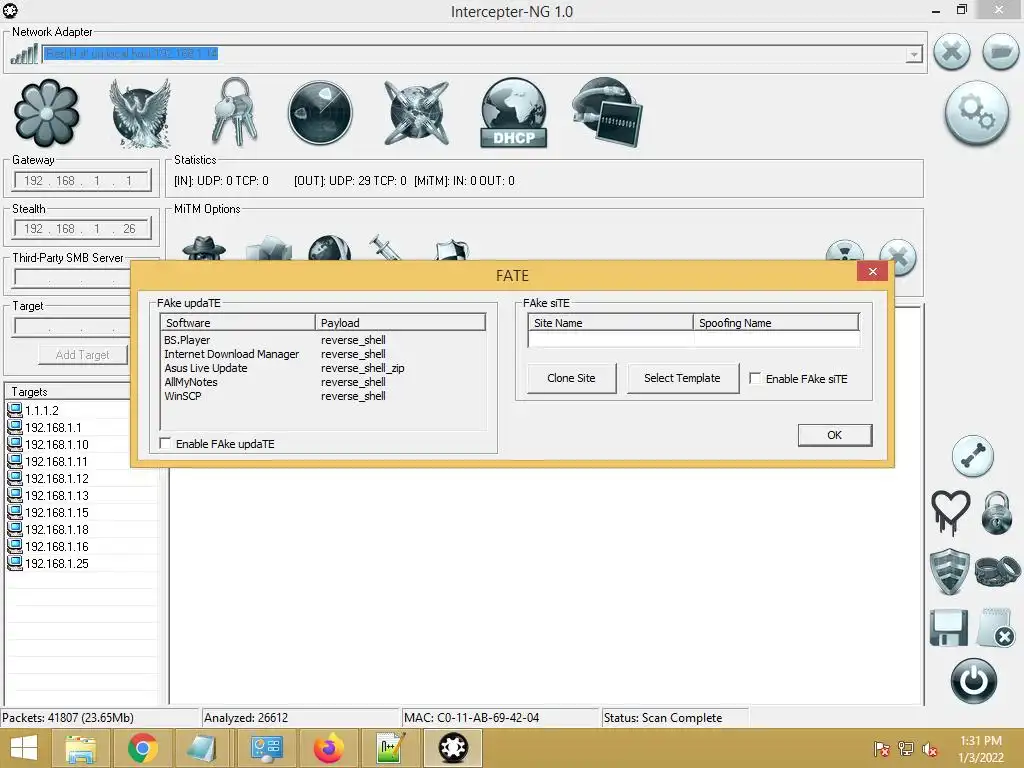Close the FATE dialog
The width and height of the screenshot is (1024, 768).
click(x=872, y=272)
